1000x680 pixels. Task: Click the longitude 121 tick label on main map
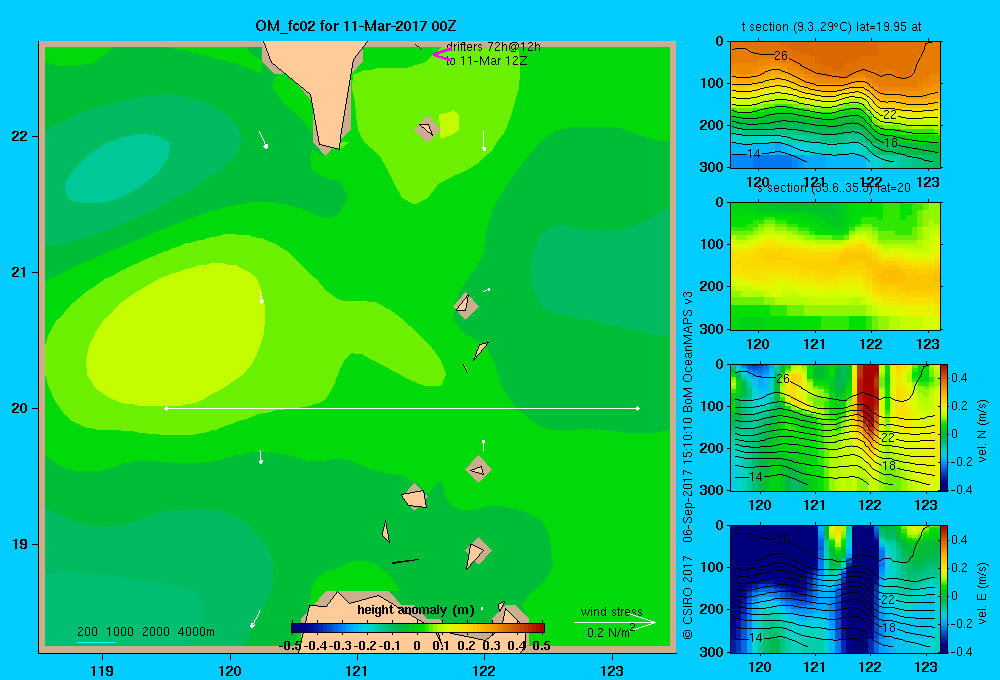[x=357, y=670]
